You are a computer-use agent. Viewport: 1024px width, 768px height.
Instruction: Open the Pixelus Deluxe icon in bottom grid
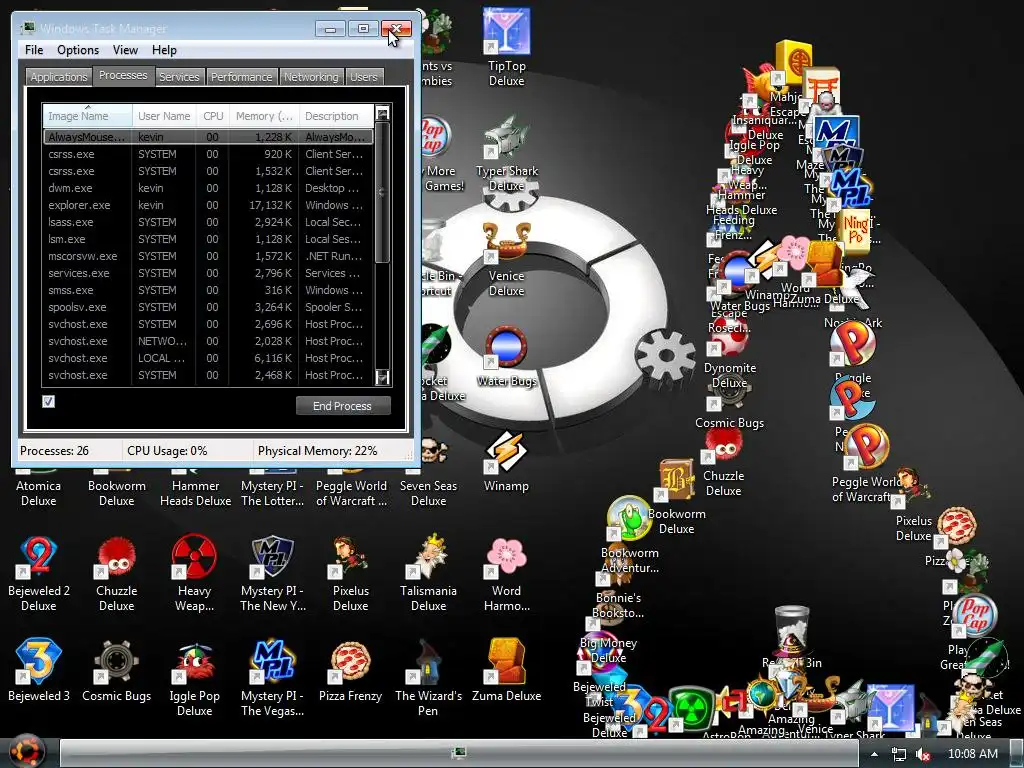351,575
